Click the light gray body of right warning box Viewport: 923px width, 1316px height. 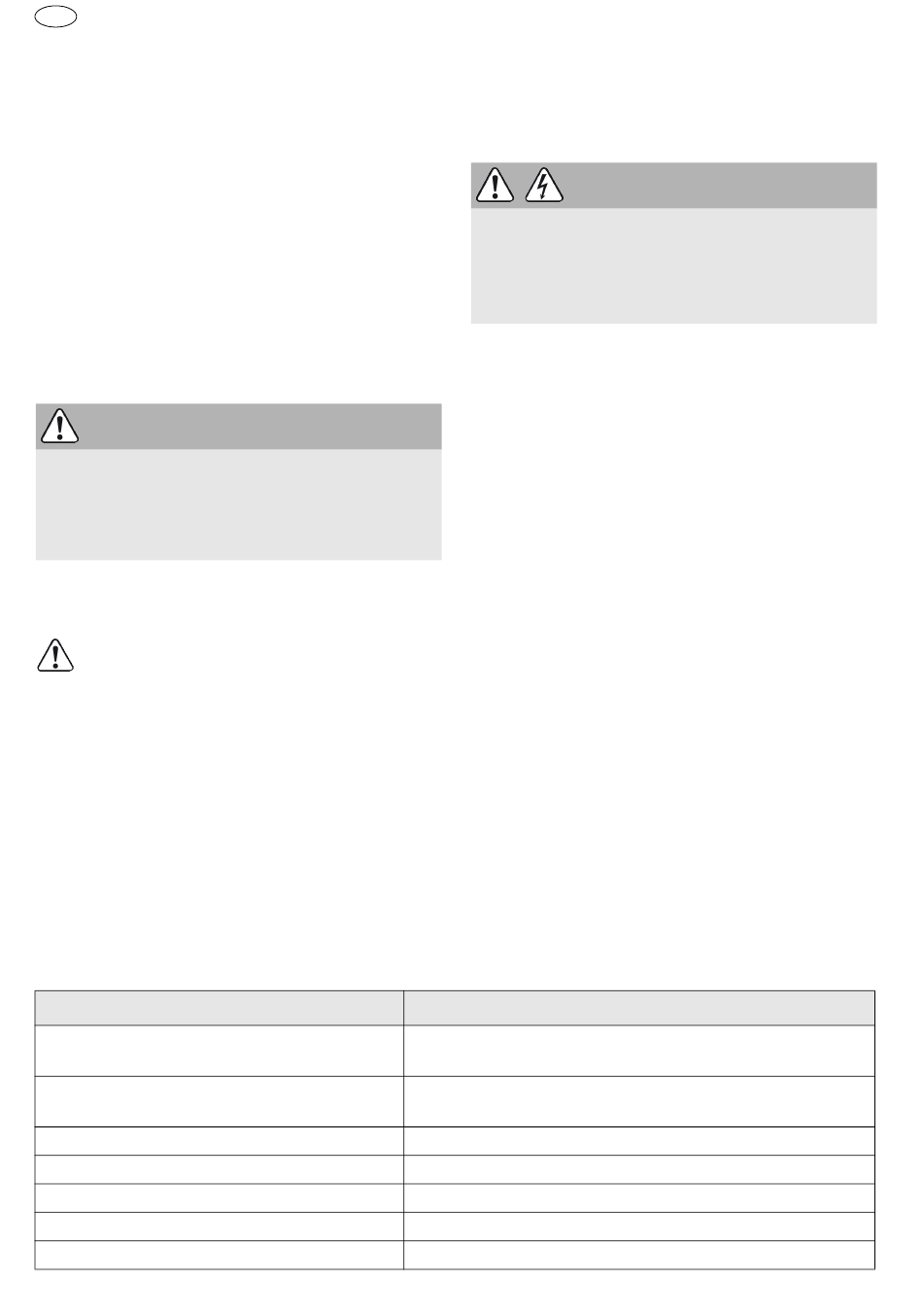point(673,265)
